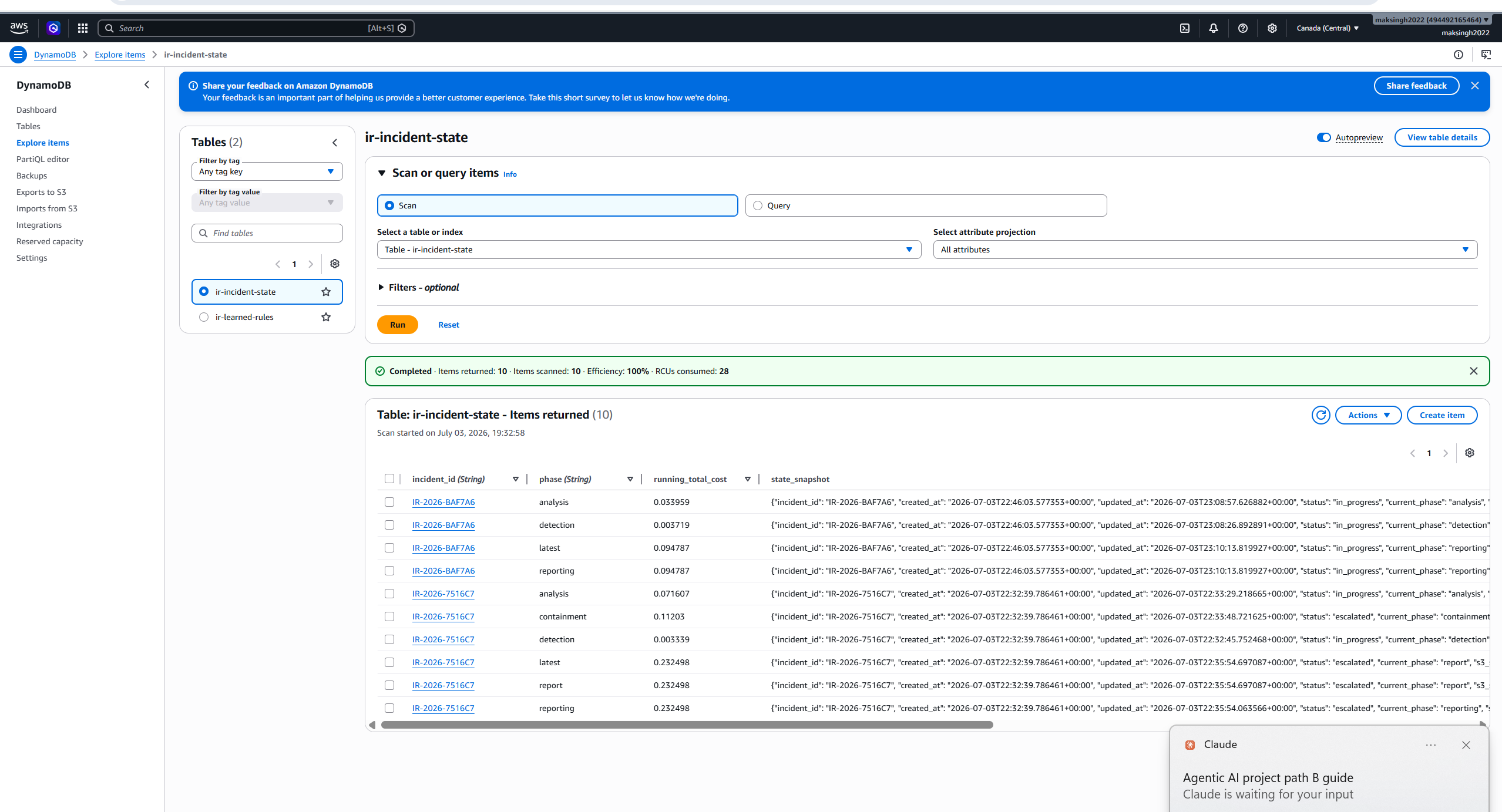Open the Actions dropdown menu
Viewport: 1502px width, 812px height.
(x=1369, y=415)
